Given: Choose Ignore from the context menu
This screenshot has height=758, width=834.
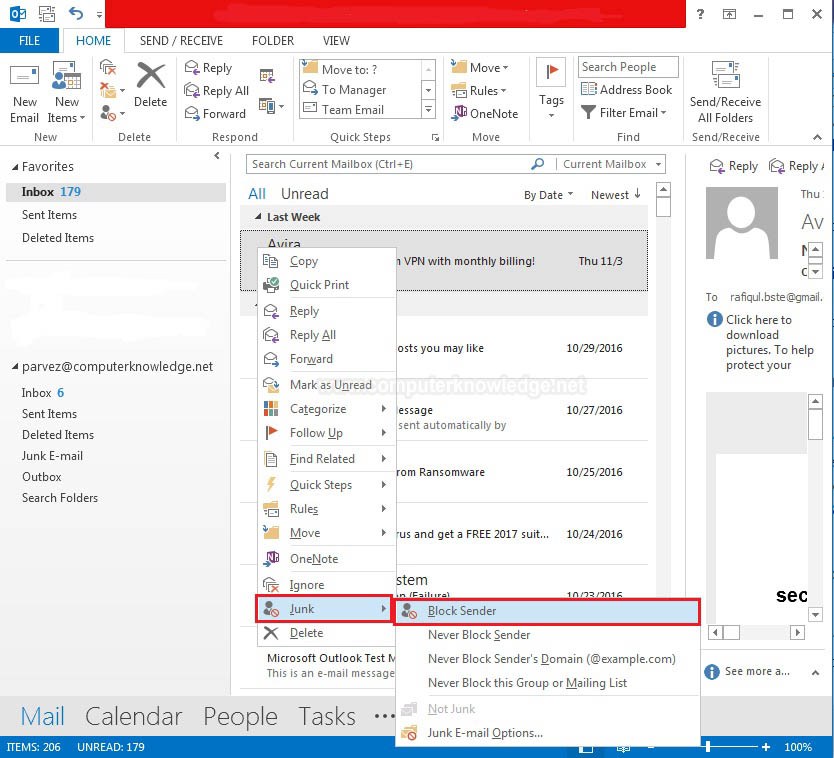Looking at the screenshot, I should click(x=327, y=585).
